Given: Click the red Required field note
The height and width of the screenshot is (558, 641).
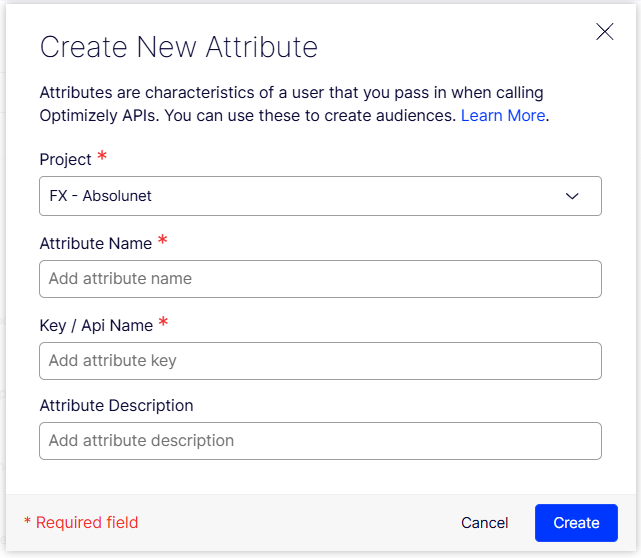Looking at the screenshot, I should pyautogui.click(x=81, y=522).
